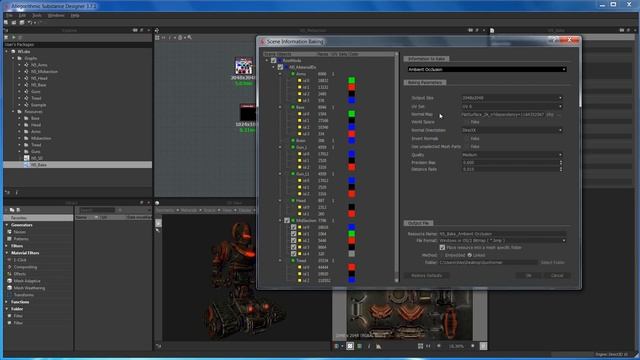Open Patterns in the Library
The image size is (640, 360).
pyautogui.click(x=21, y=239)
